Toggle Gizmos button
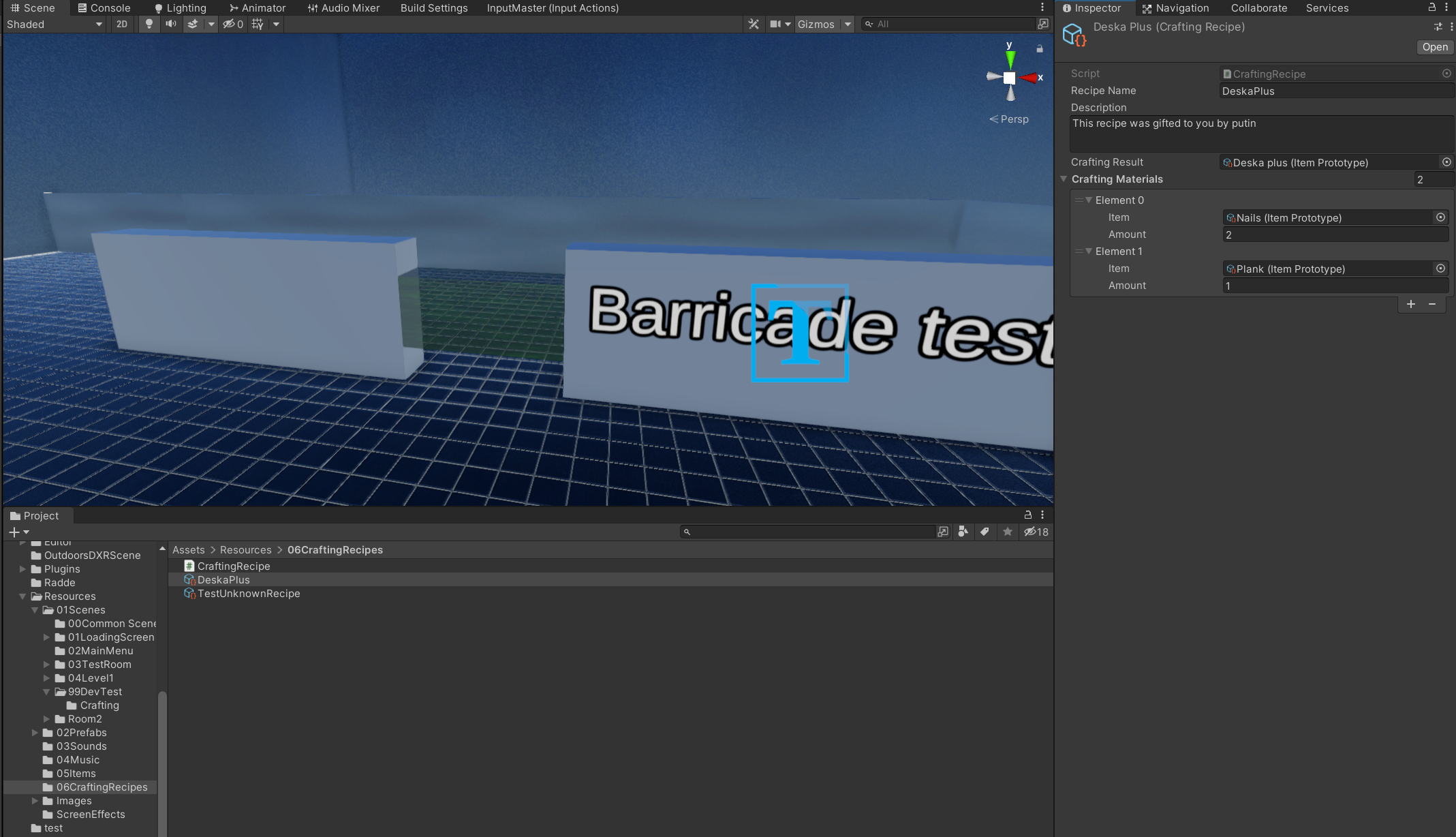1456x837 pixels. (x=816, y=24)
